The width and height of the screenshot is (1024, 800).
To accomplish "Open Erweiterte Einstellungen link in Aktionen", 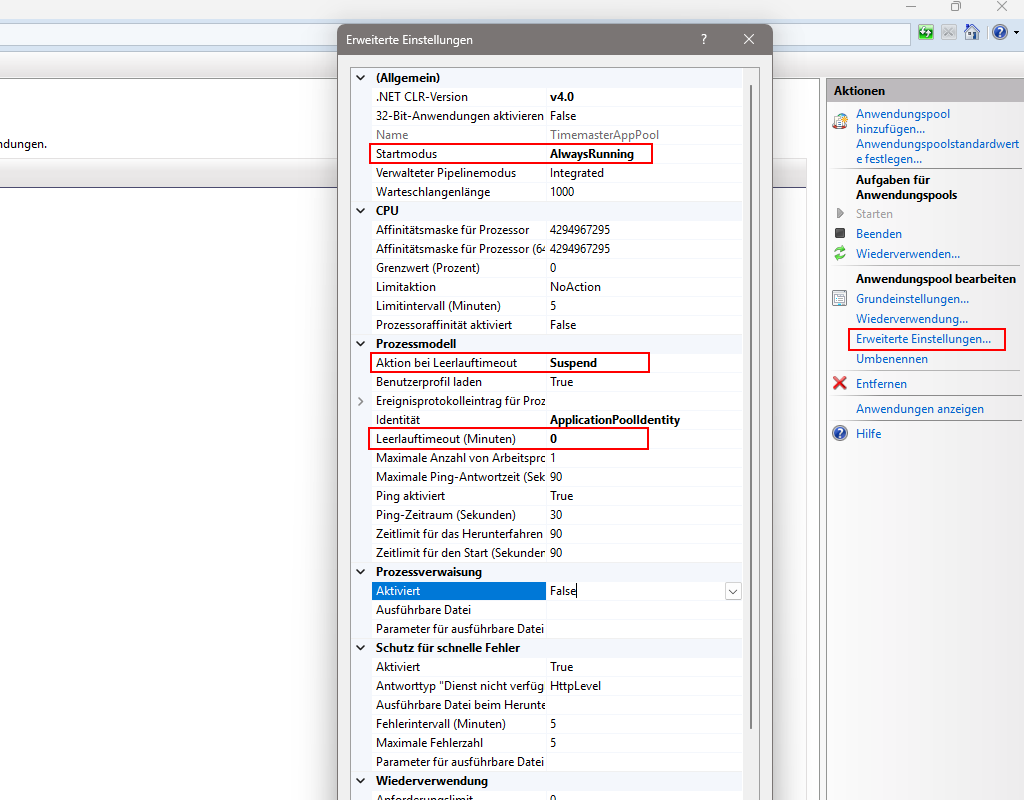I will (923, 339).
